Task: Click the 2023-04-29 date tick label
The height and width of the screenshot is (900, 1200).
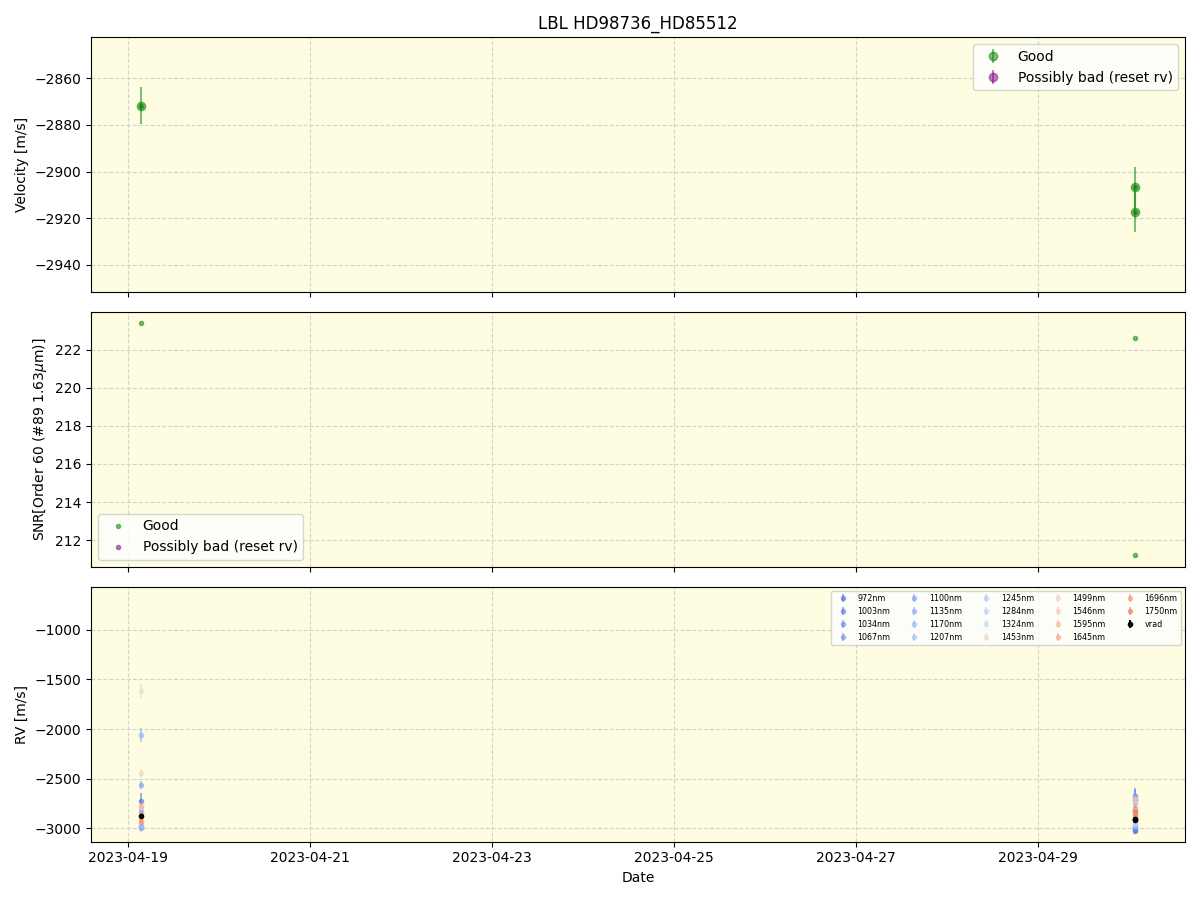Action: tap(1038, 857)
